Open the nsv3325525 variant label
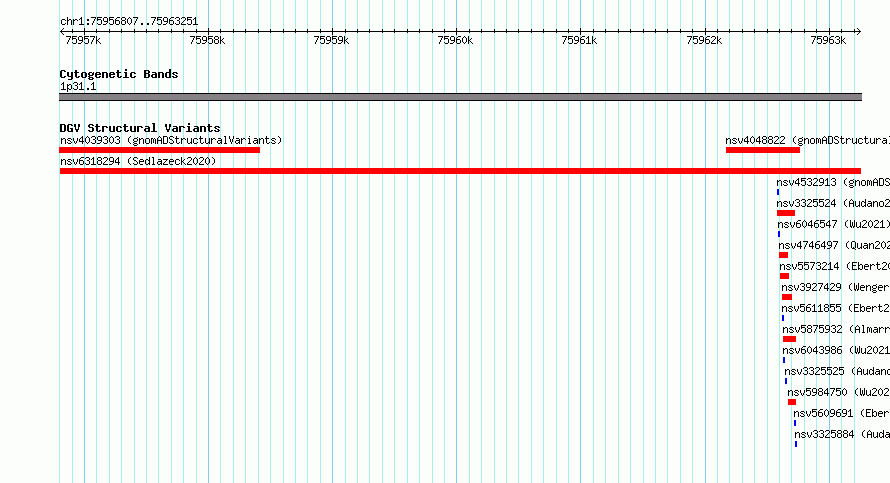Viewport: 890px width, 483px height. click(837, 371)
